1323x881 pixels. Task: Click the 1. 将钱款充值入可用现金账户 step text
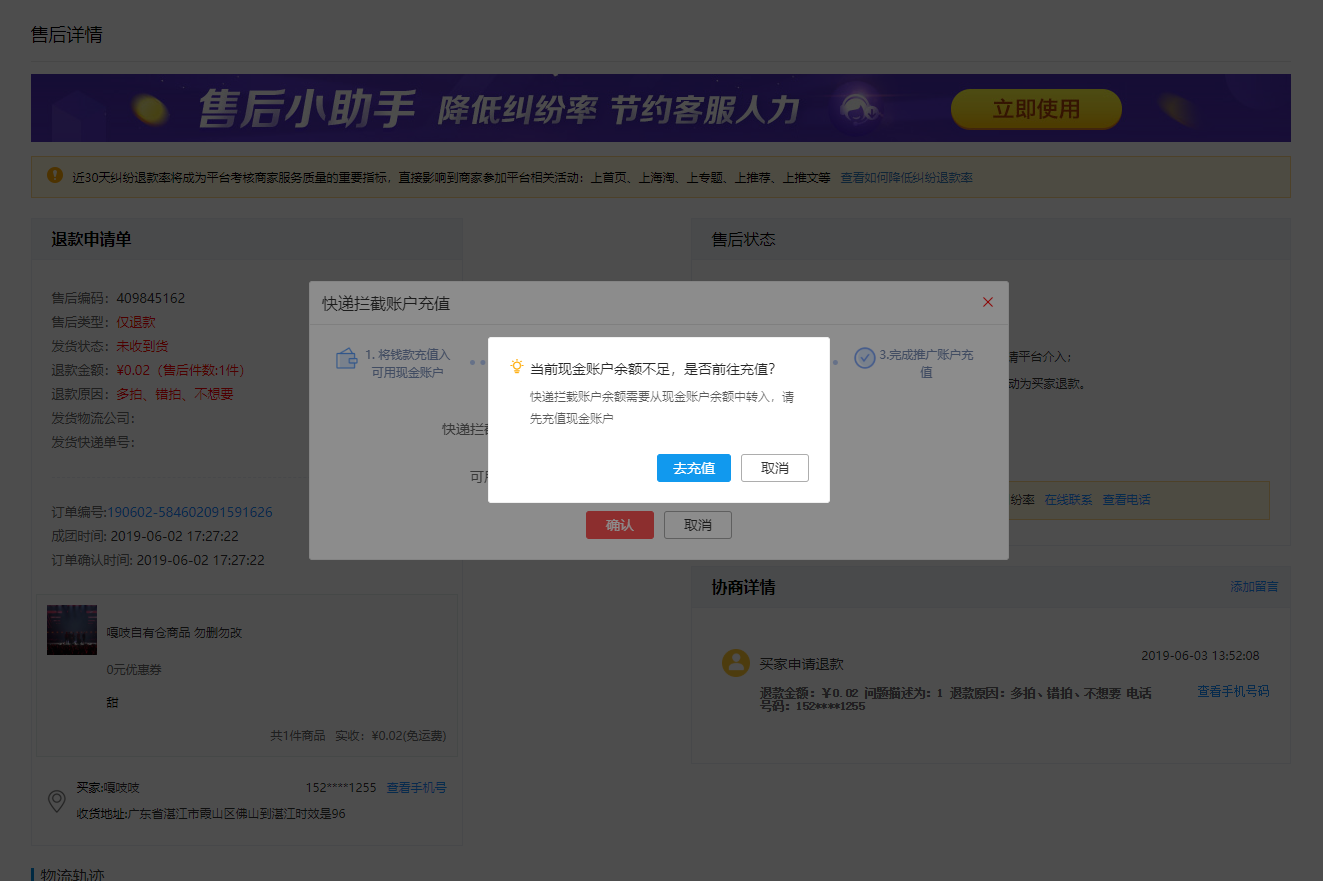coord(407,363)
